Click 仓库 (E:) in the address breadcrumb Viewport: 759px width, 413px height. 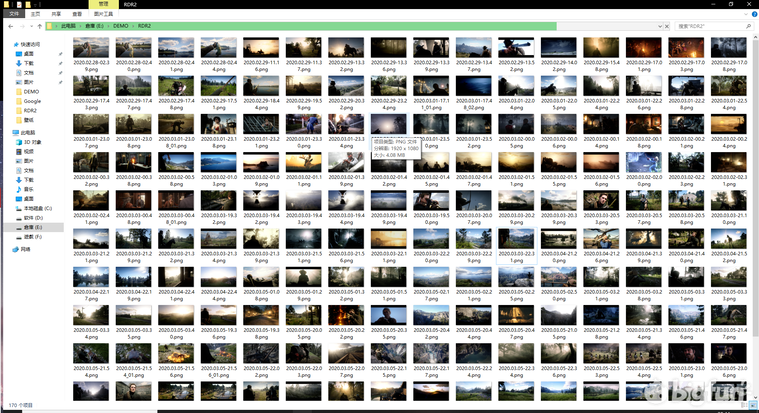[x=94, y=26]
